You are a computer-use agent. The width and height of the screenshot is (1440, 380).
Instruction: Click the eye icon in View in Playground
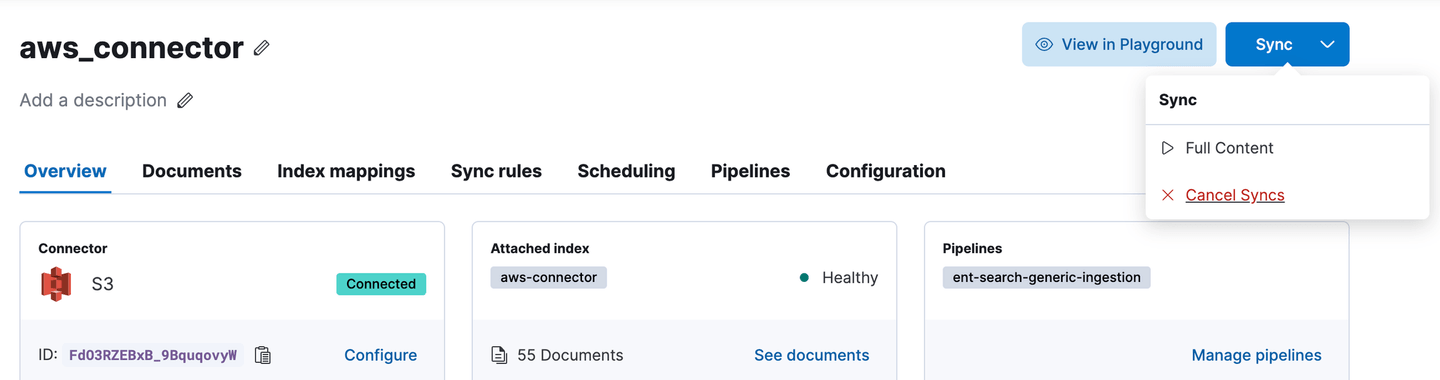[1044, 44]
